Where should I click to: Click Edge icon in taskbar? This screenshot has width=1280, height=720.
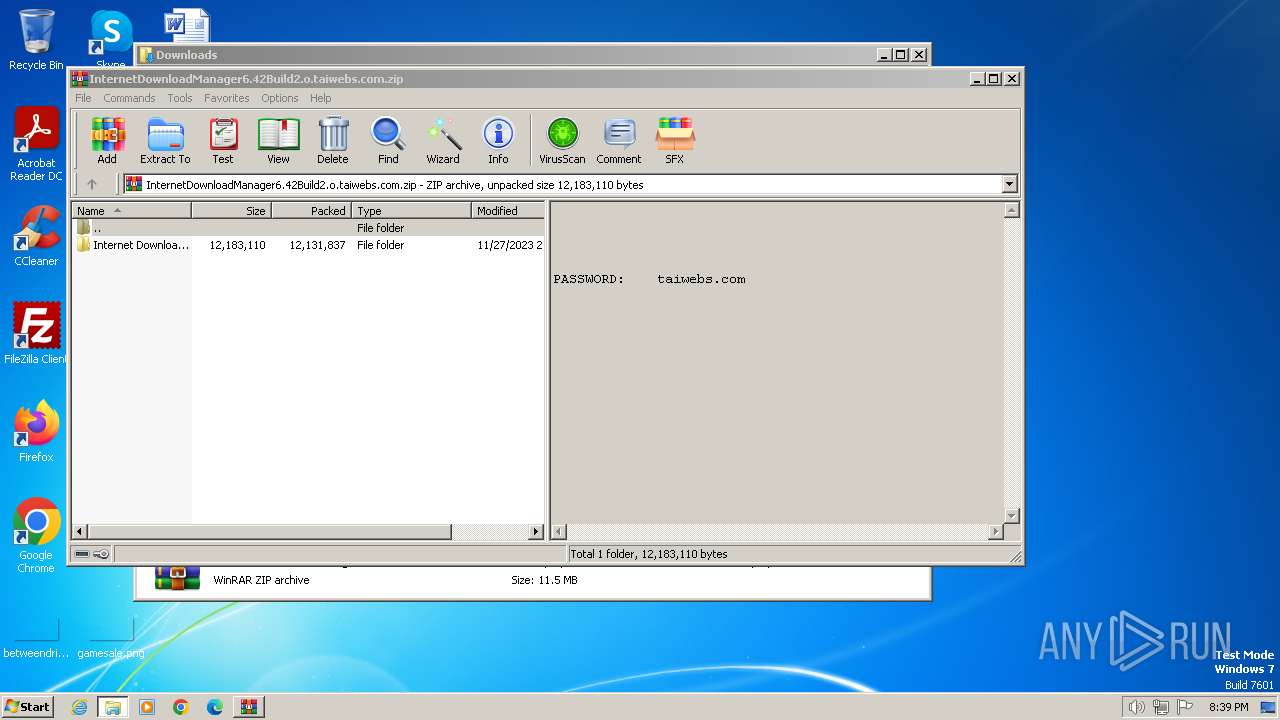(215, 707)
